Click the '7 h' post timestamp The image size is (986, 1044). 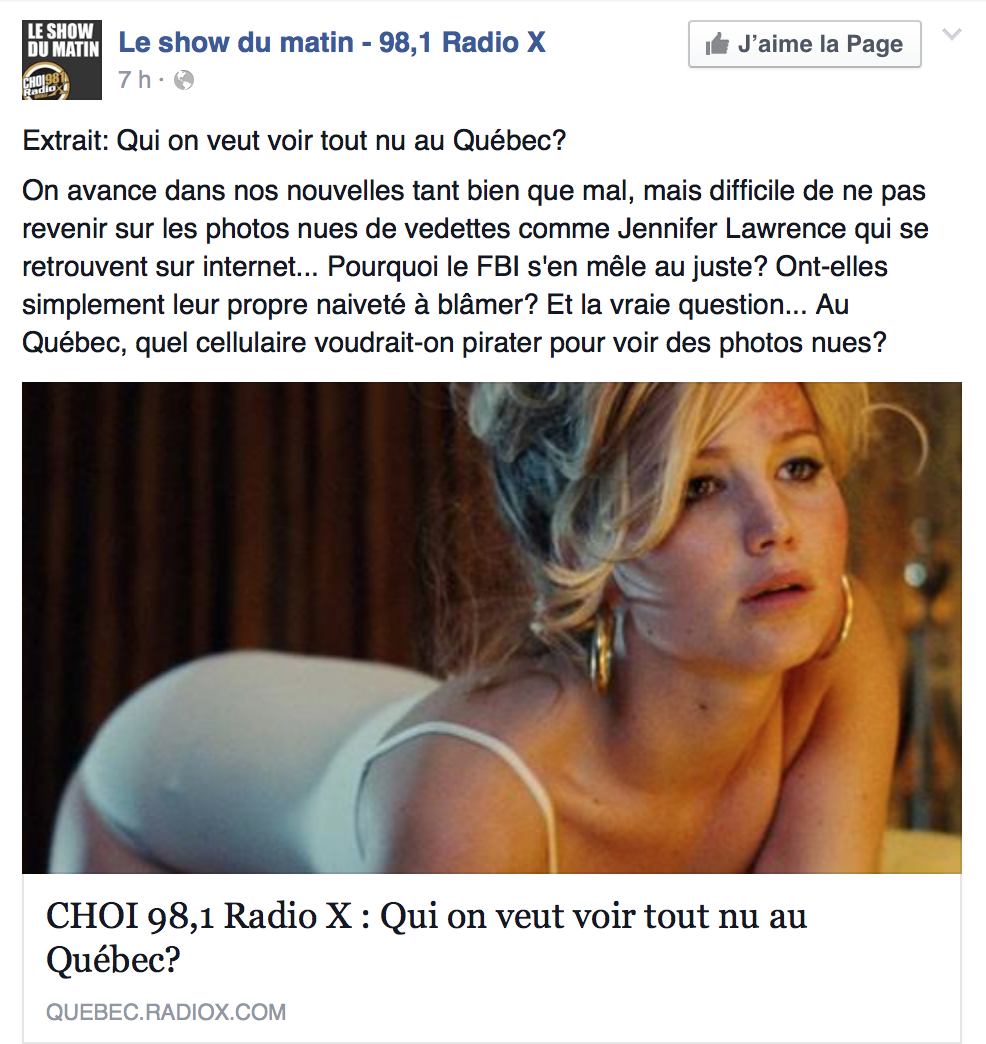pyautogui.click(x=135, y=80)
